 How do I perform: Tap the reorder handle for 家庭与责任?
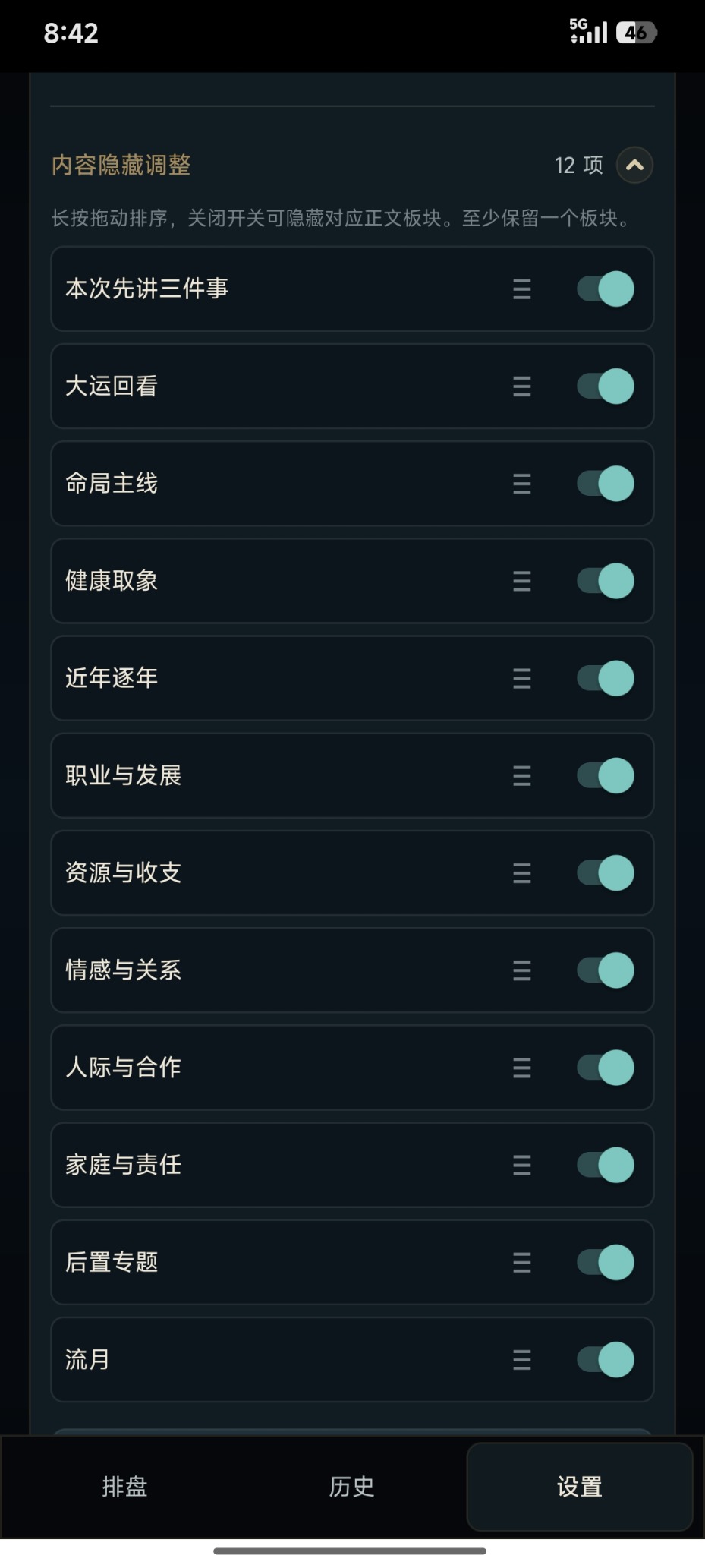tap(522, 1165)
